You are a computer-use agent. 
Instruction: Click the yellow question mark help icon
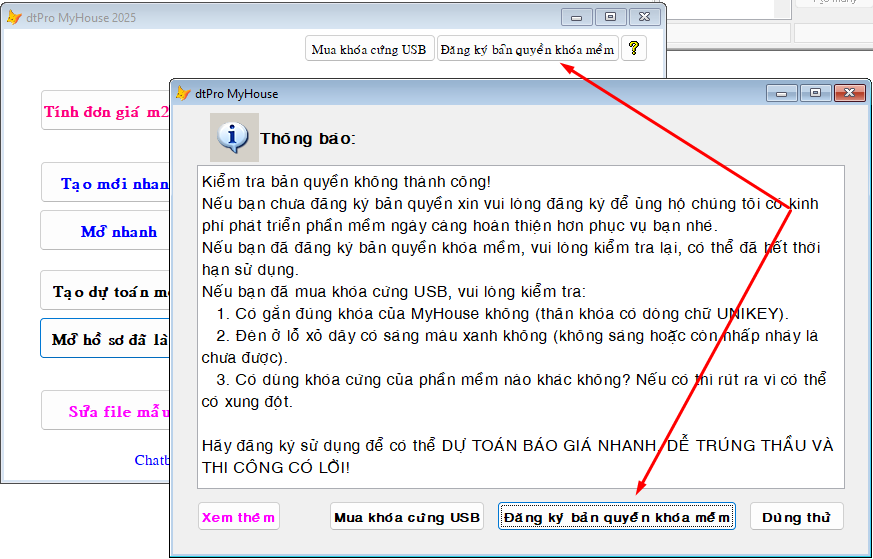[x=633, y=48]
